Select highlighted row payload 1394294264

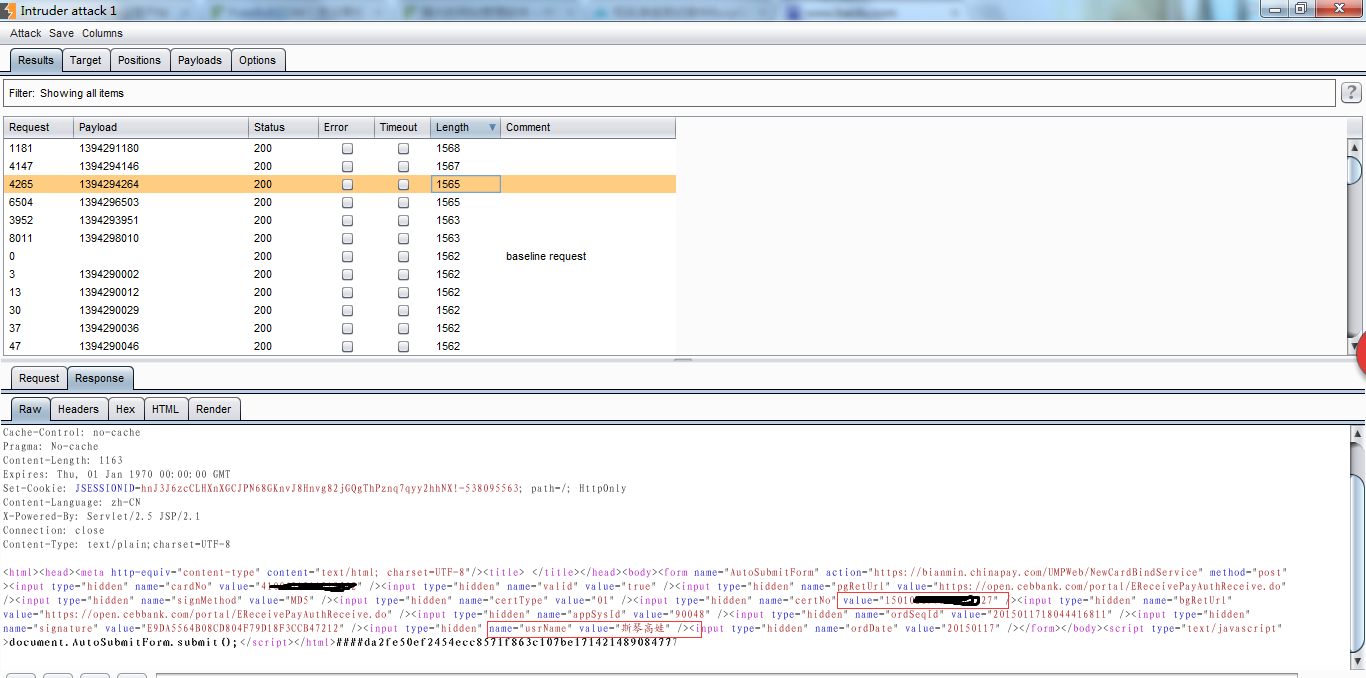pyautogui.click(x=340, y=184)
